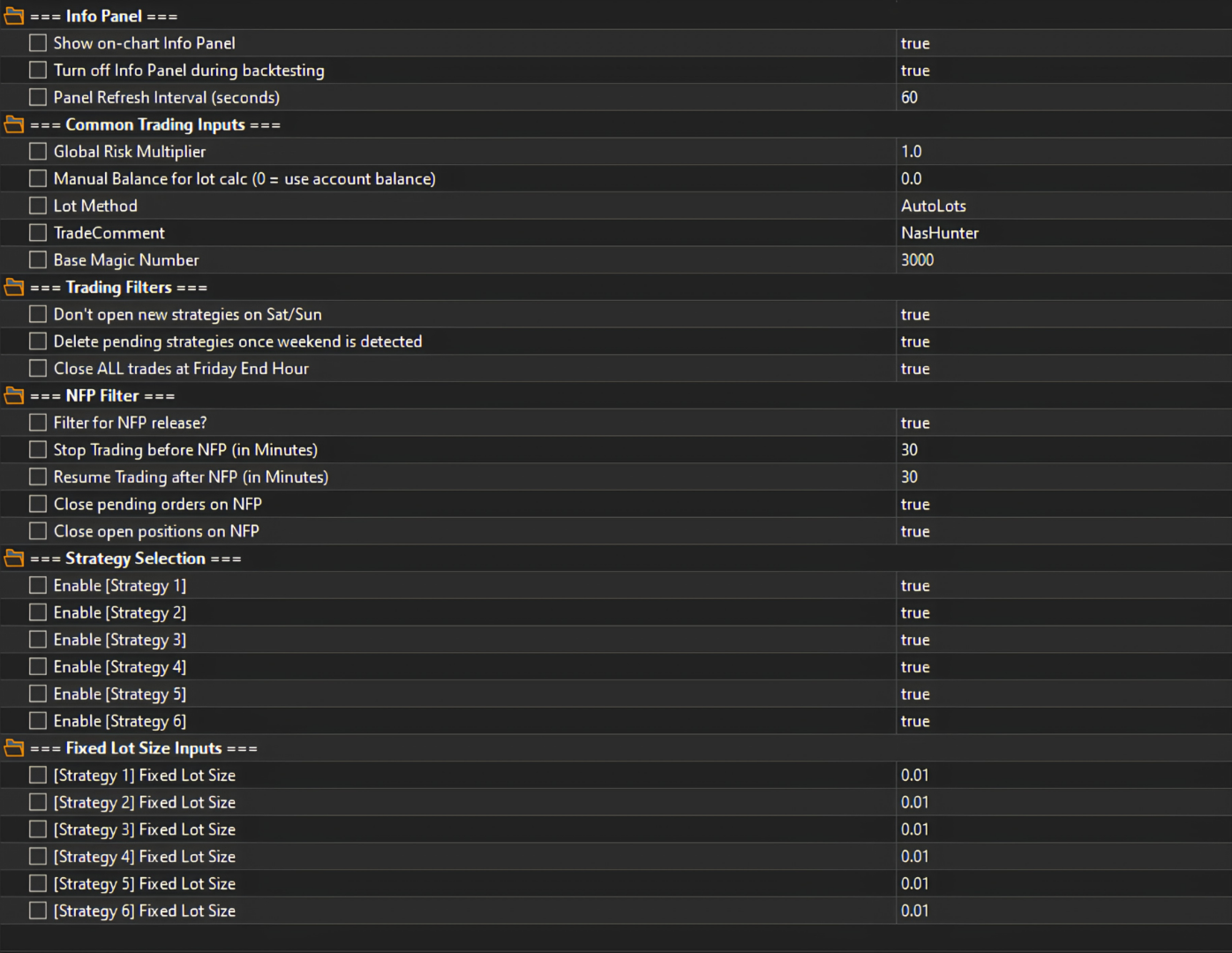
Task: Toggle checkbox for Enable [Strategy 3]
Action: coord(38,640)
